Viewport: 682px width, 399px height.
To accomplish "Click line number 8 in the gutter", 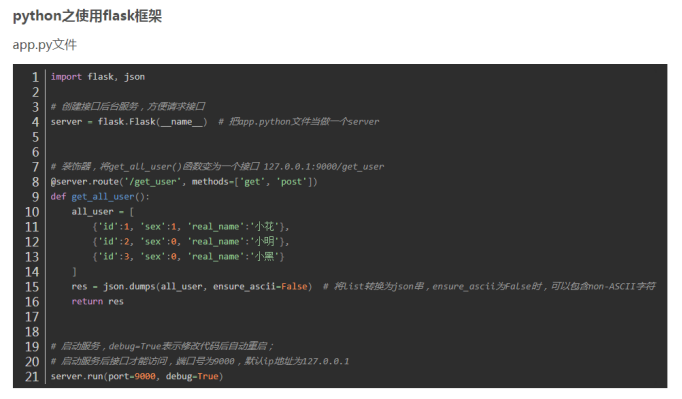I will pyautogui.click(x=35, y=182).
